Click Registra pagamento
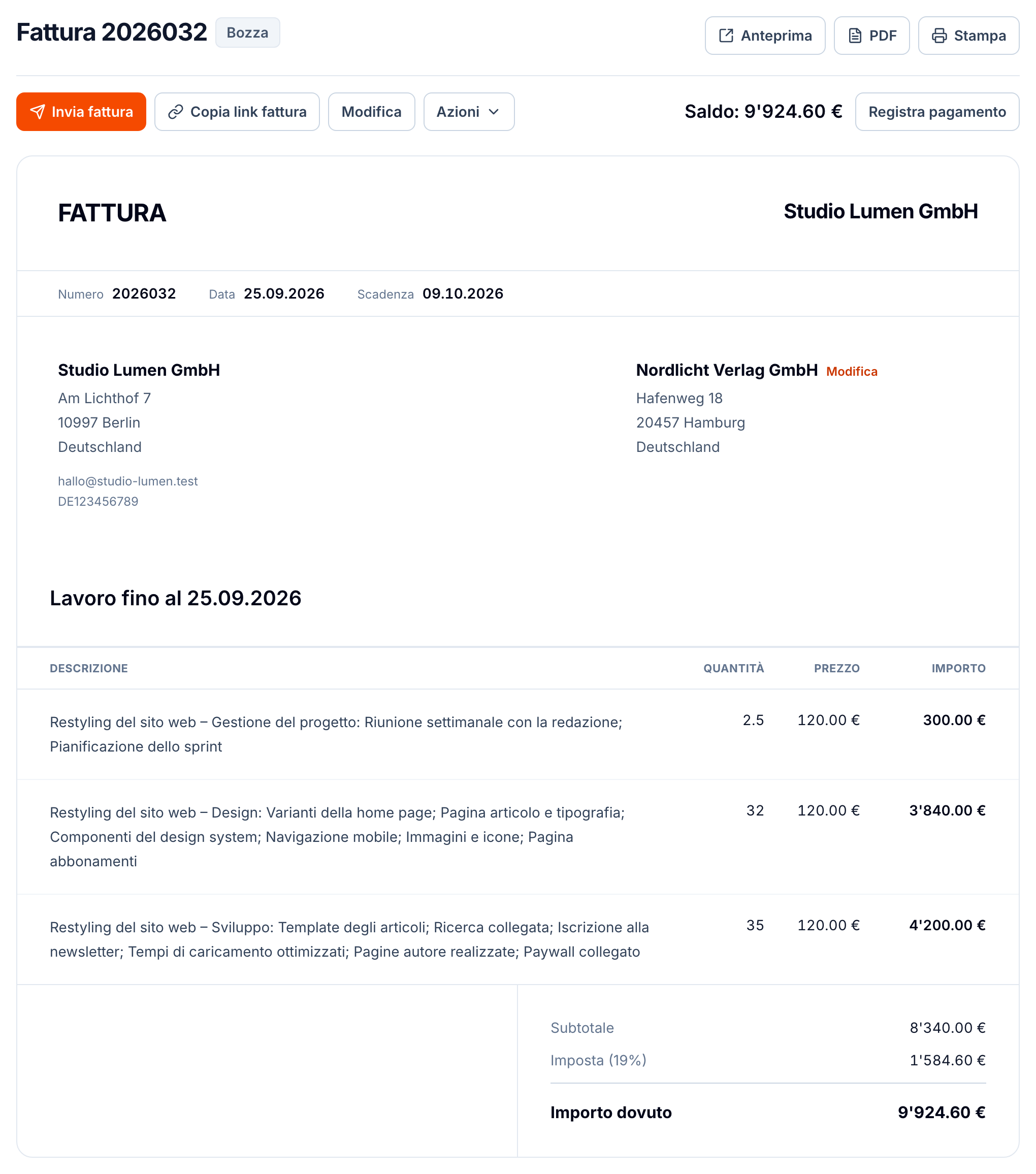Viewport: 1036px width, 1174px height. point(936,111)
